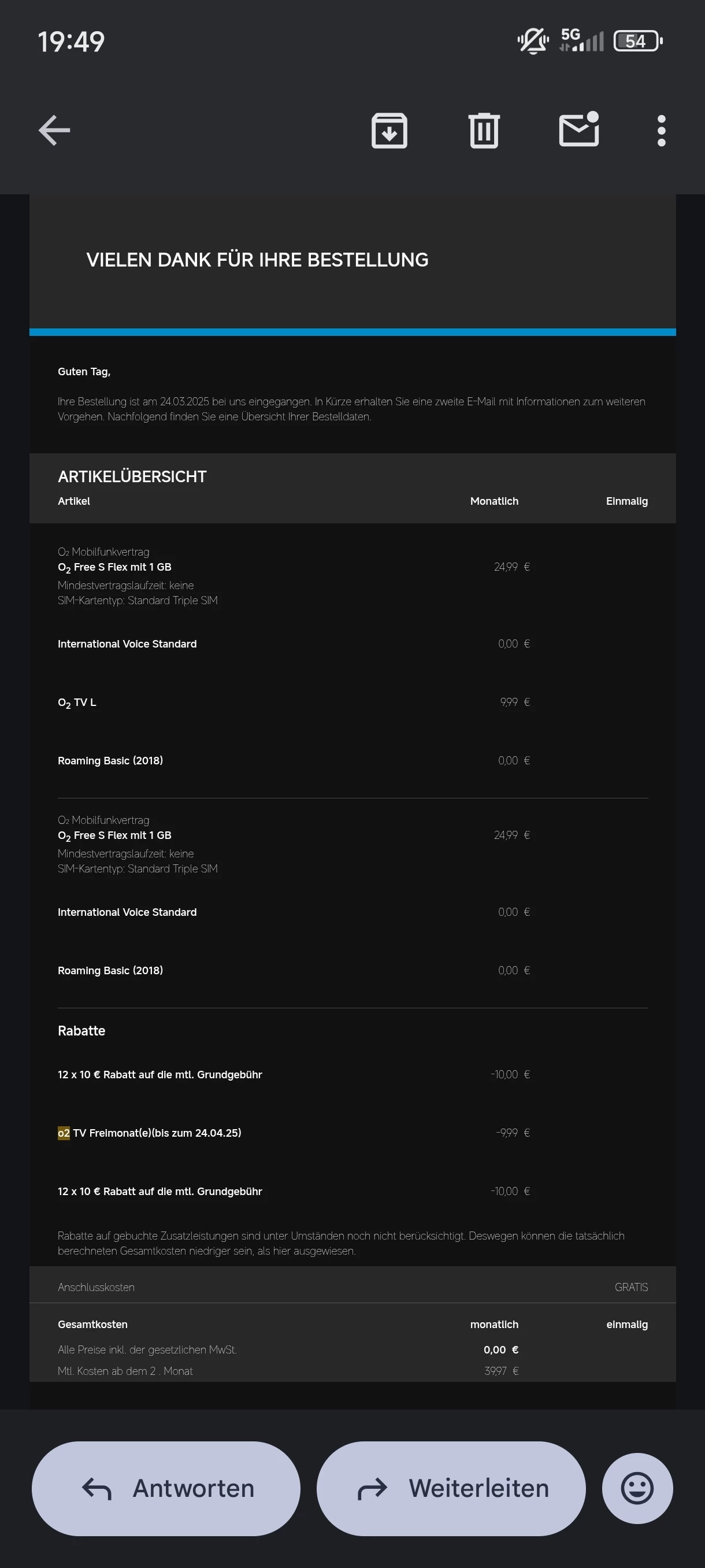Tap the back arrow icon
The image size is (705, 1568).
coord(55,130)
